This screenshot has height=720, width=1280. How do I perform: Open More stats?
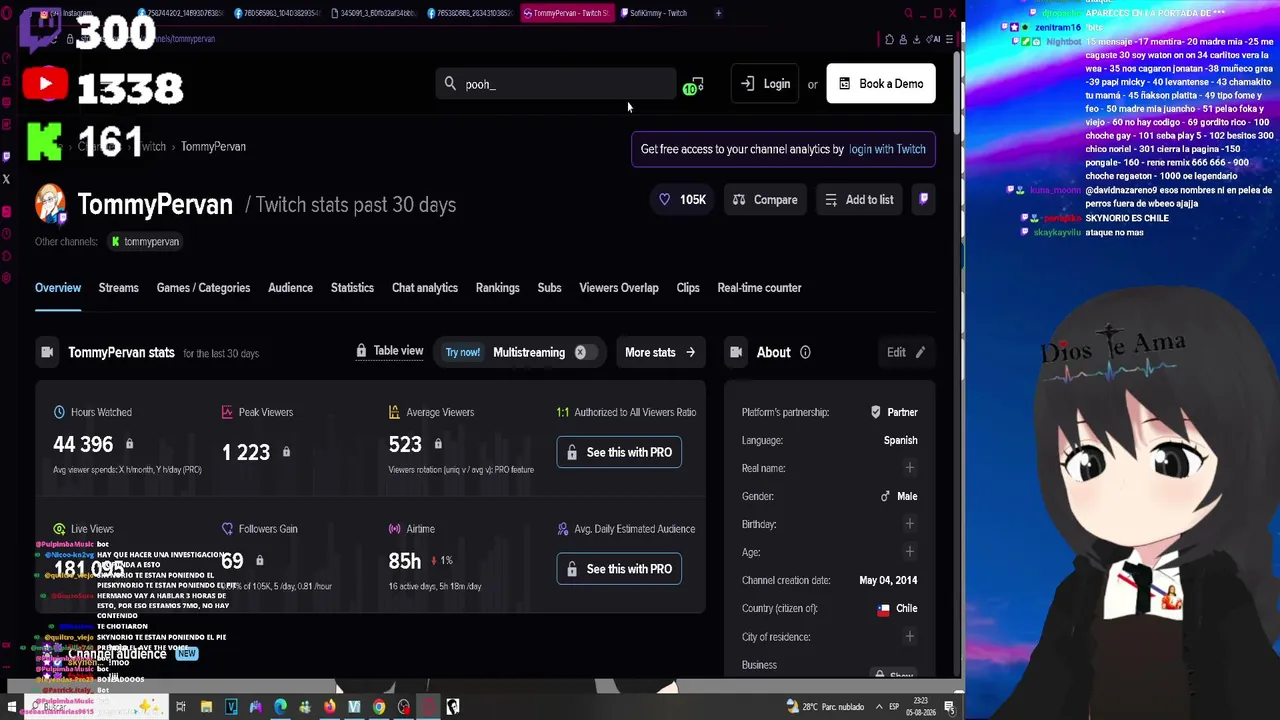660,352
